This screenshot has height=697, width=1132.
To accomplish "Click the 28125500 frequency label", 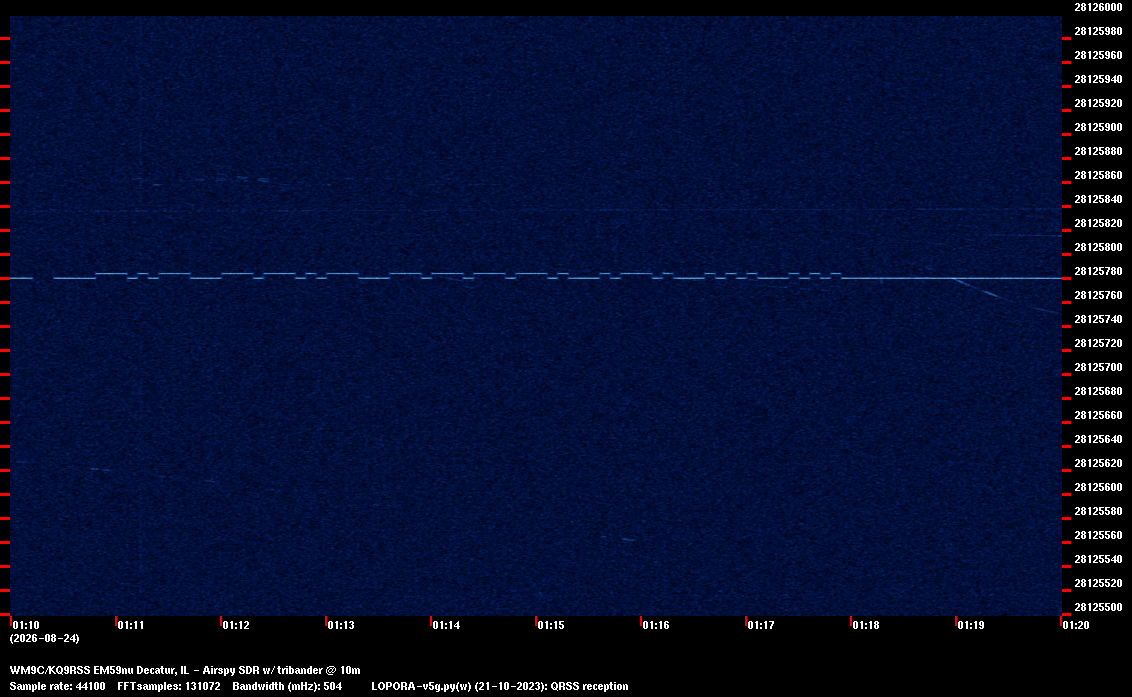I will [1098, 607].
